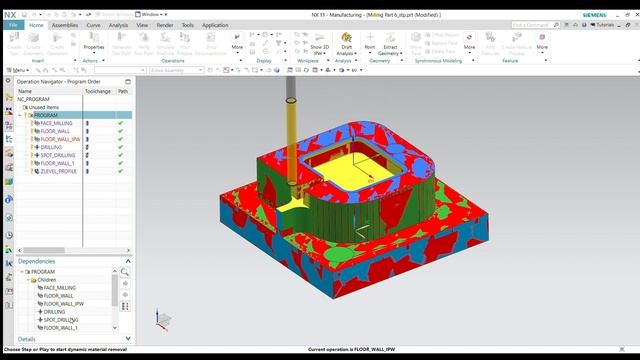The width and height of the screenshot is (640, 360).
Task: Click inside Find a Command field
Action: [532, 25]
